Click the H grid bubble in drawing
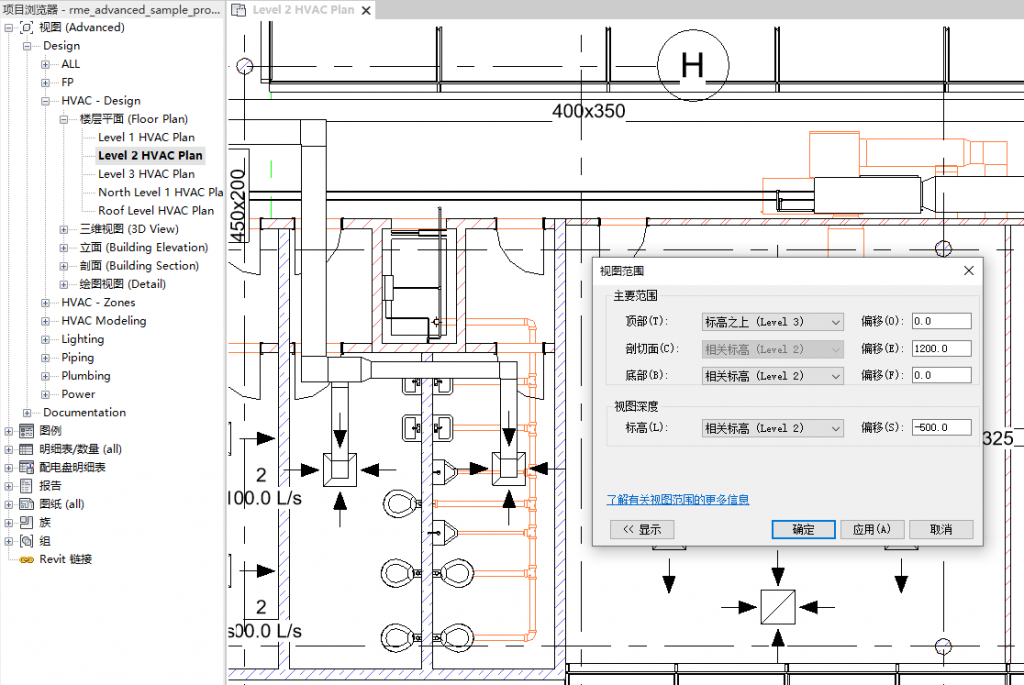Image resolution: width=1024 pixels, height=685 pixels. tap(693, 65)
